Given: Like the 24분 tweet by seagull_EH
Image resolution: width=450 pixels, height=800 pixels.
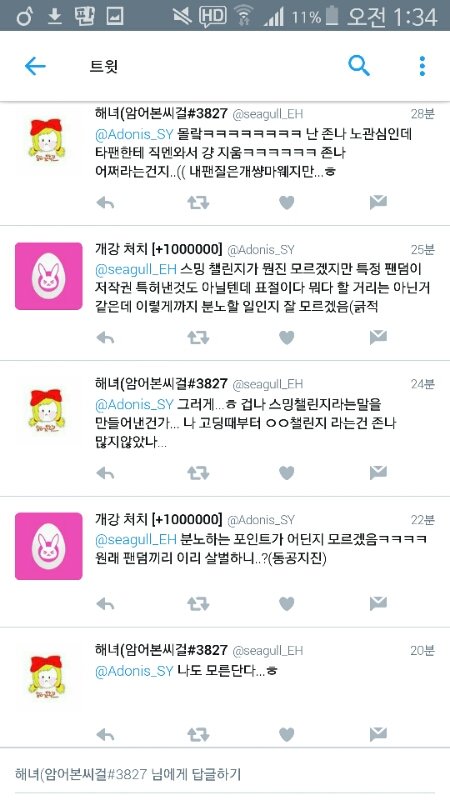Looking at the screenshot, I should pyautogui.click(x=287, y=473).
